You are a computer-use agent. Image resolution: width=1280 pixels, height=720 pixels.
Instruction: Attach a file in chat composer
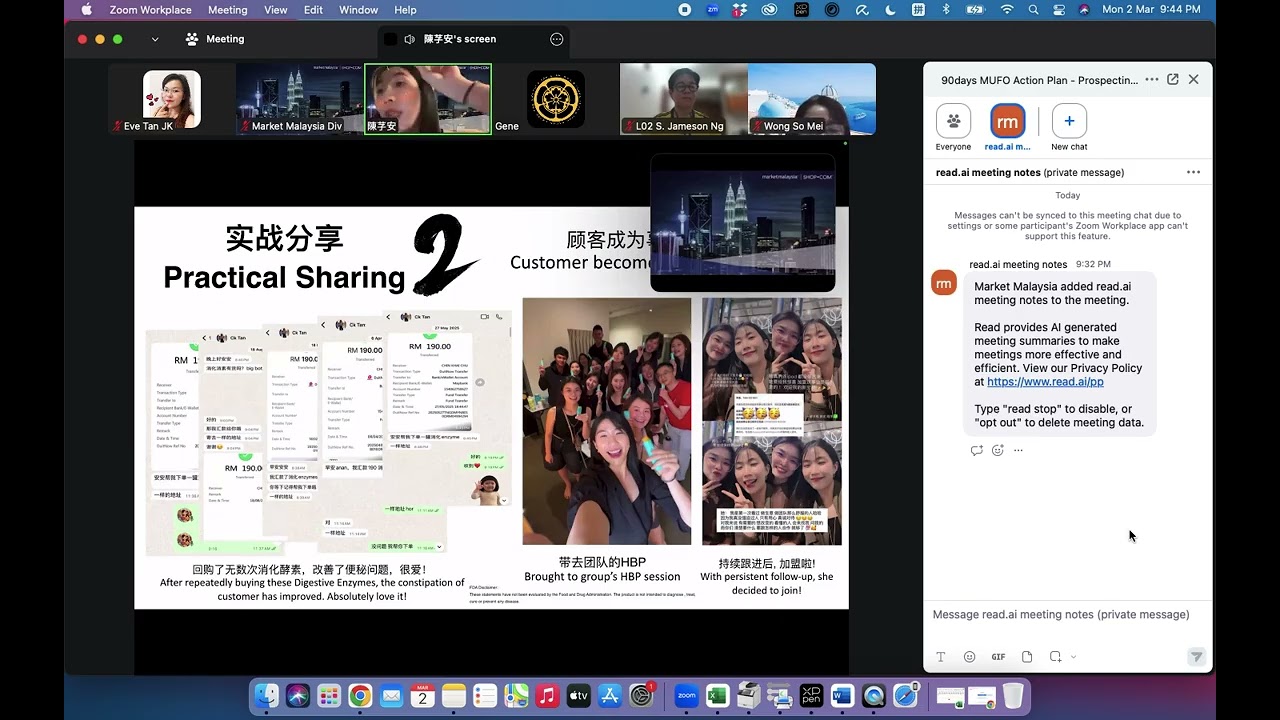tap(1027, 657)
